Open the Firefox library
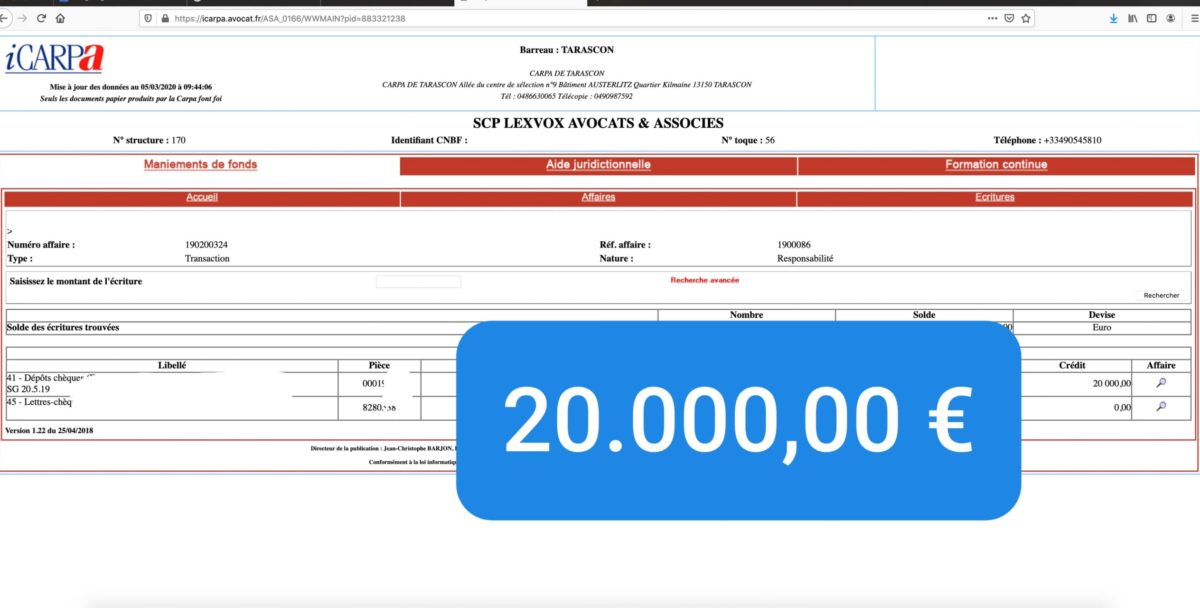 tap(1133, 18)
